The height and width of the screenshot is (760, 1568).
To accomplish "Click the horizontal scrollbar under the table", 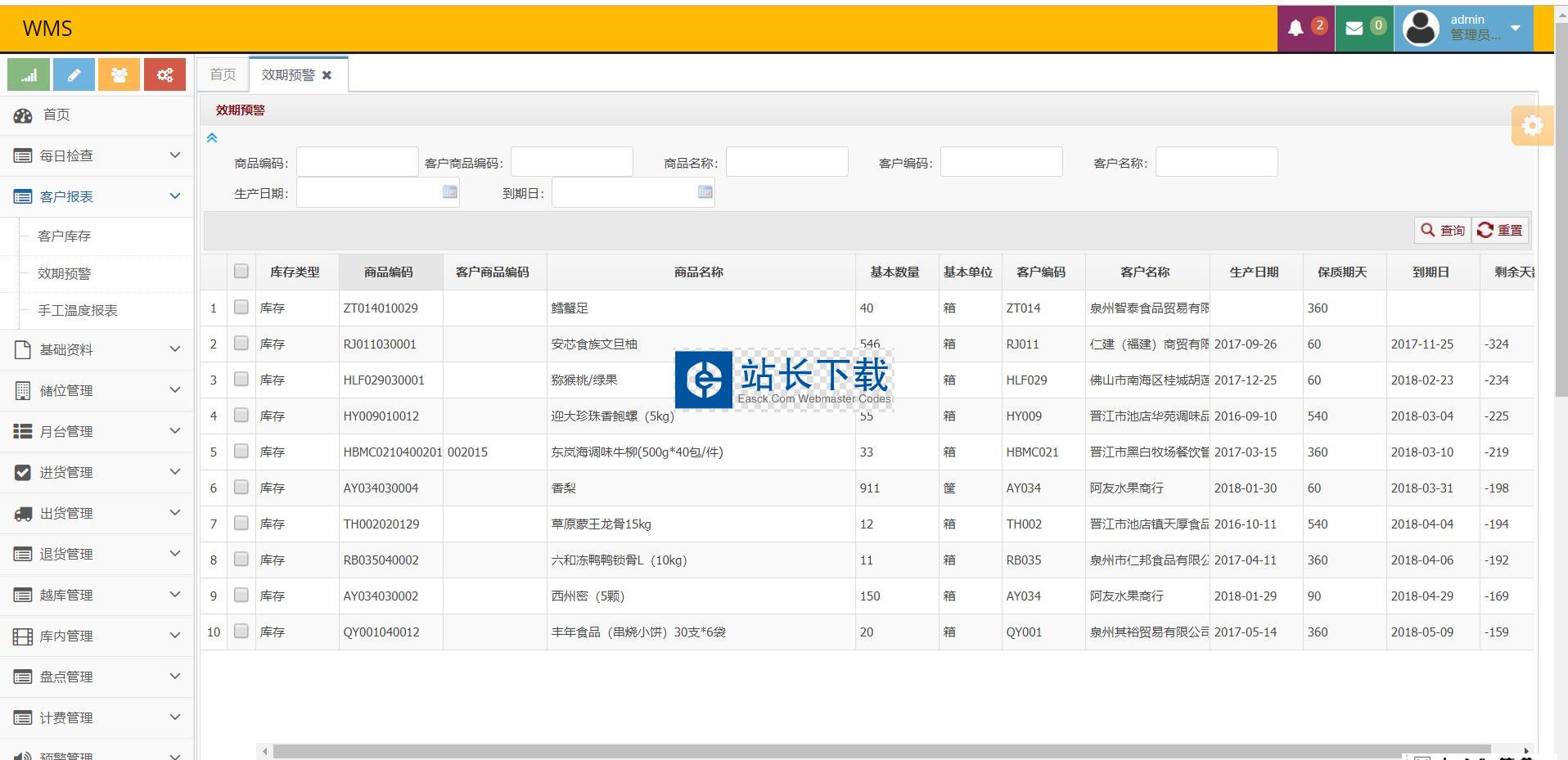I will point(881,751).
